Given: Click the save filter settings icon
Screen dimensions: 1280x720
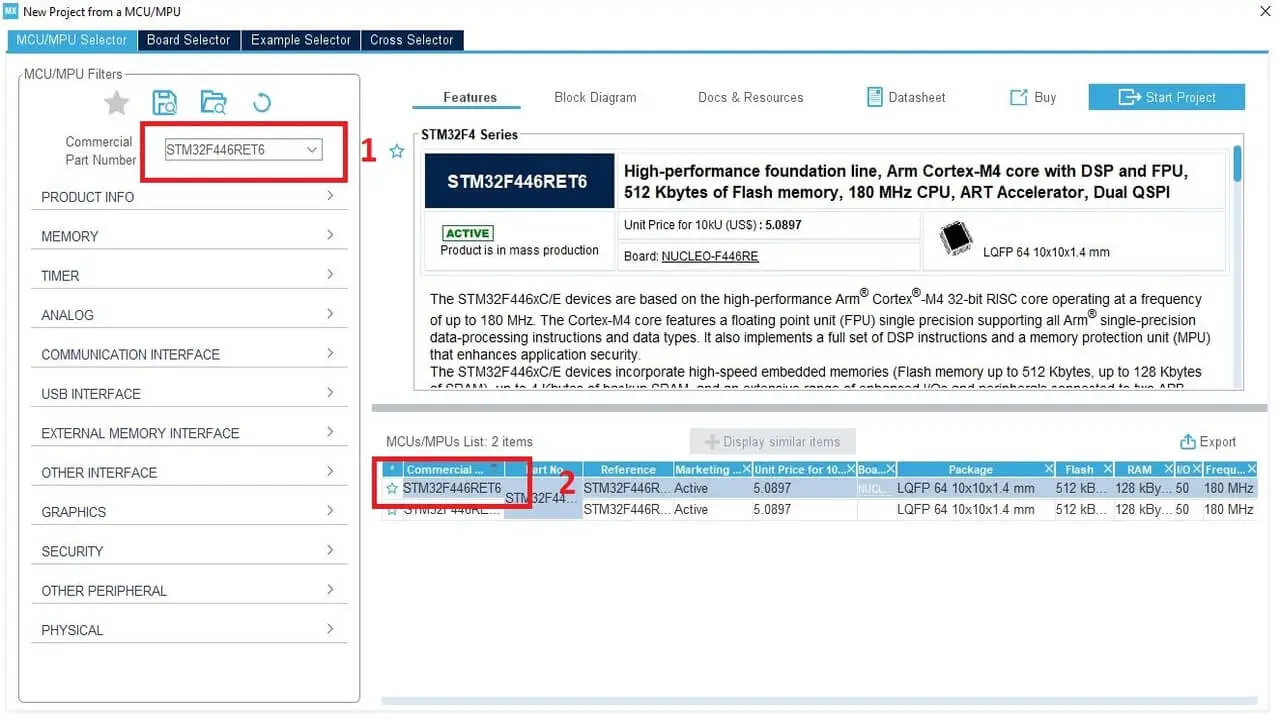Looking at the screenshot, I should [164, 101].
